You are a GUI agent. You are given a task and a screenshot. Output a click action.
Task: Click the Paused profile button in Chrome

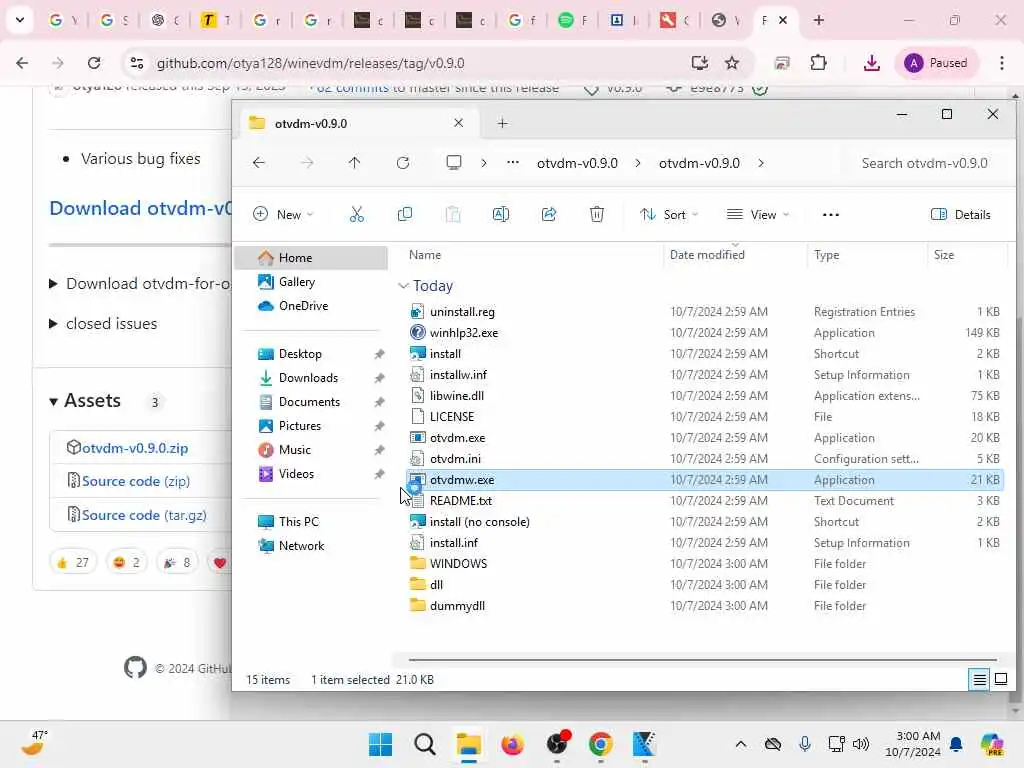pos(936,63)
